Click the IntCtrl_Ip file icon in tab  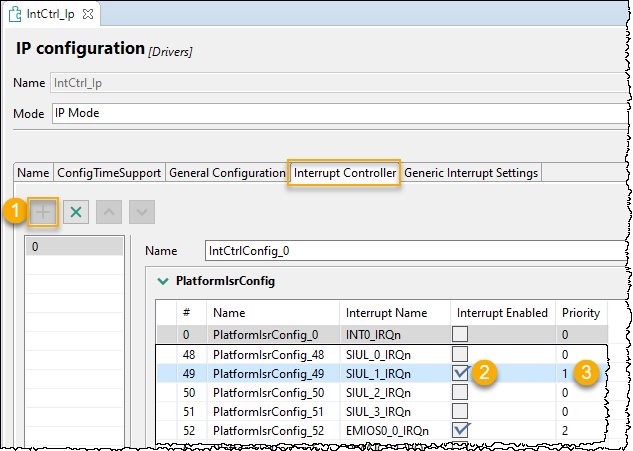tap(17, 15)
